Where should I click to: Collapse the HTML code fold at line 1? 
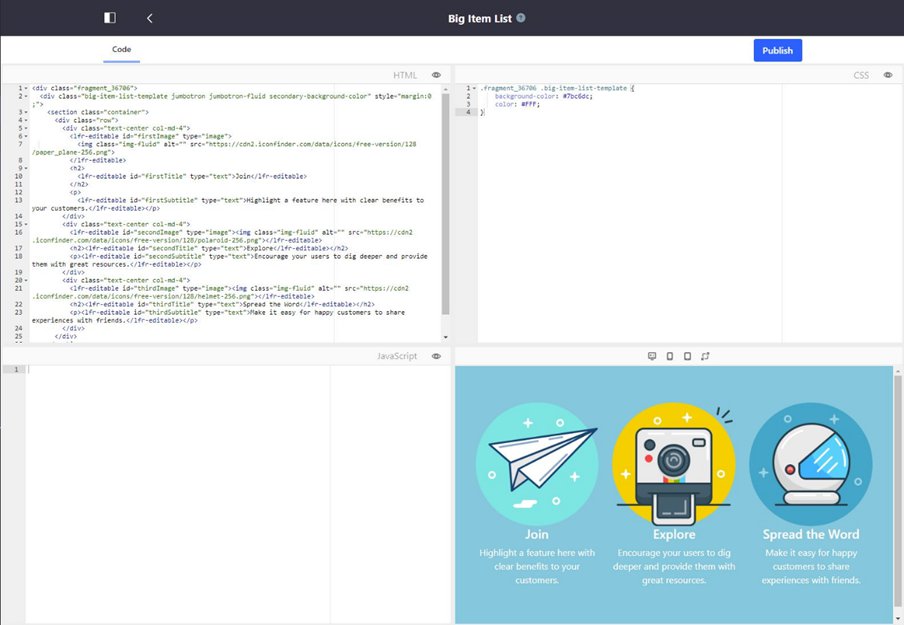[x=25, y=88]
